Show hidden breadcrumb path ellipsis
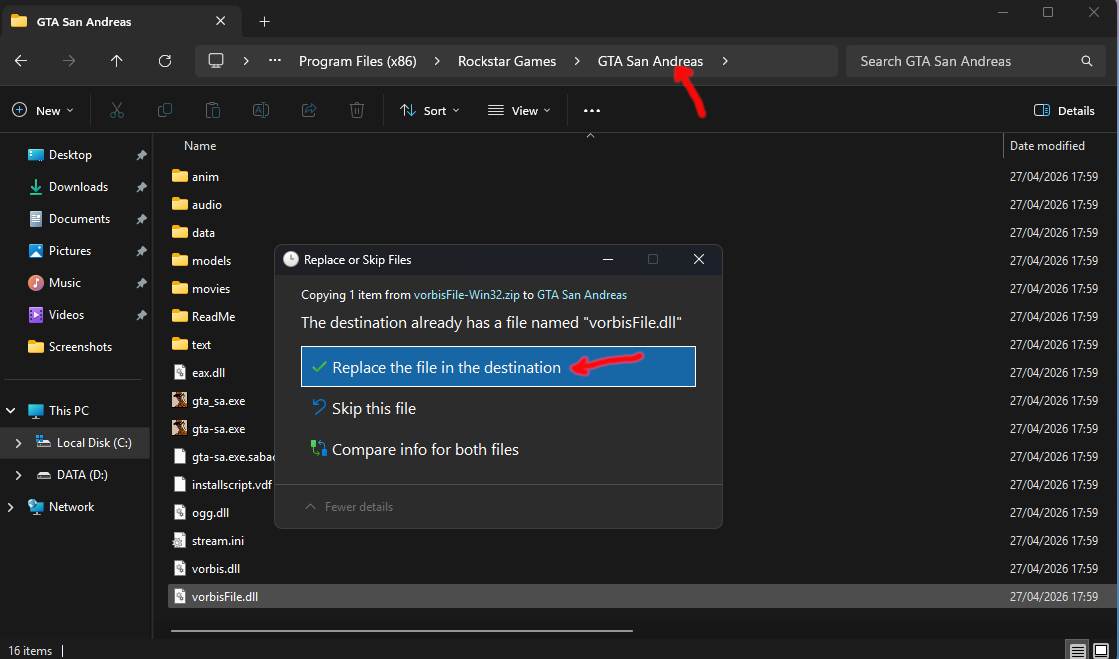 pos(275,61)
